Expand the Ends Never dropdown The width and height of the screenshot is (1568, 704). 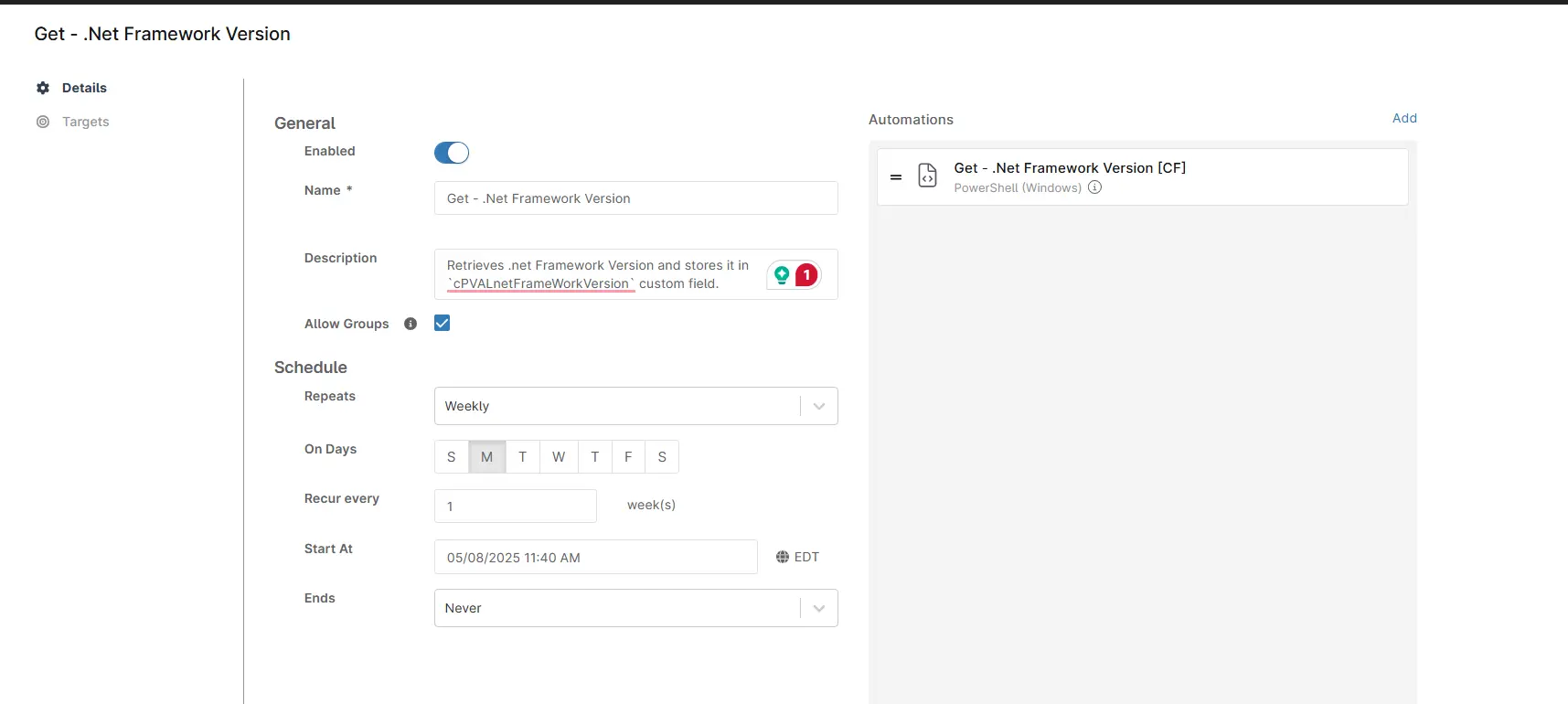(636, 608)
